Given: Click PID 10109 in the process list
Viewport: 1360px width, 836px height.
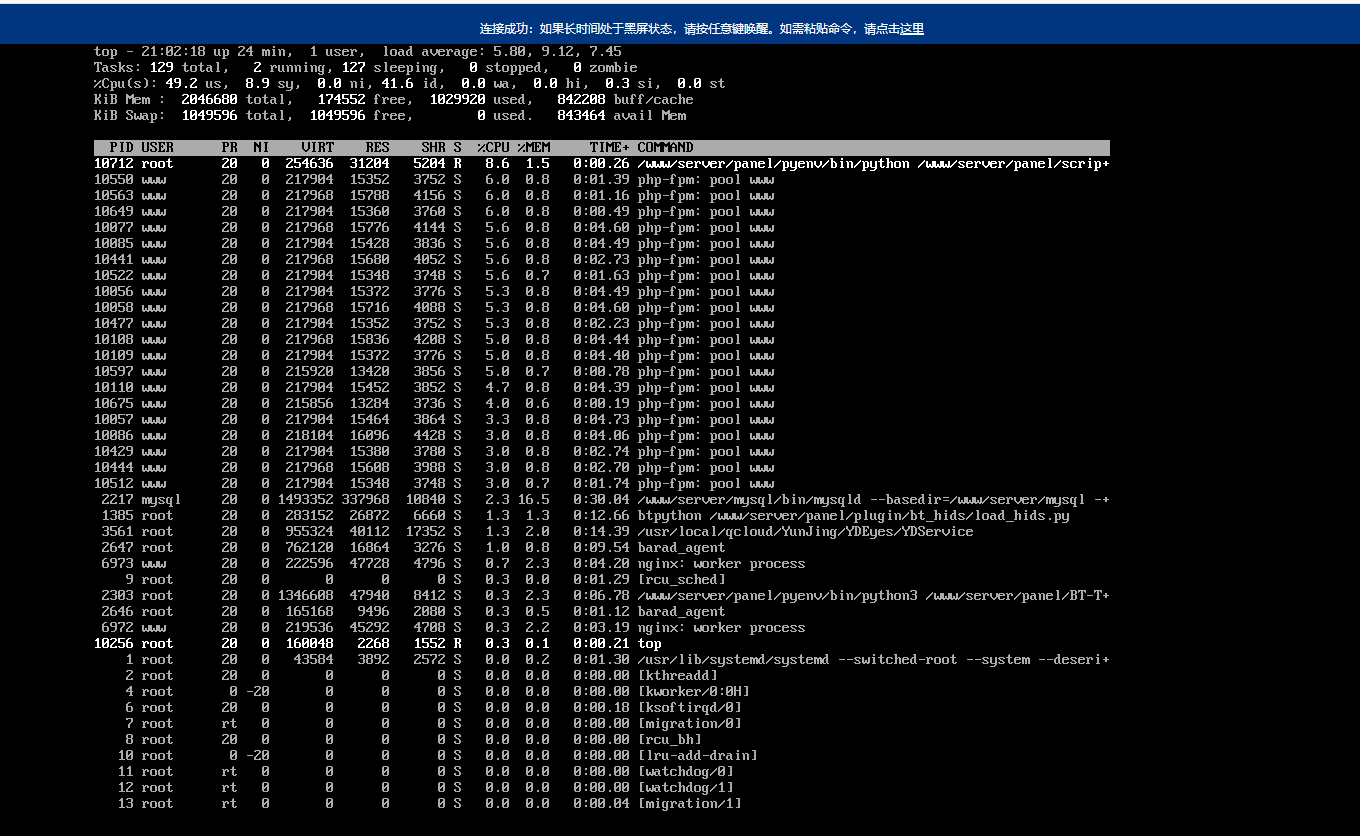Looking at the screenshot, I should (x=113, y=355).
